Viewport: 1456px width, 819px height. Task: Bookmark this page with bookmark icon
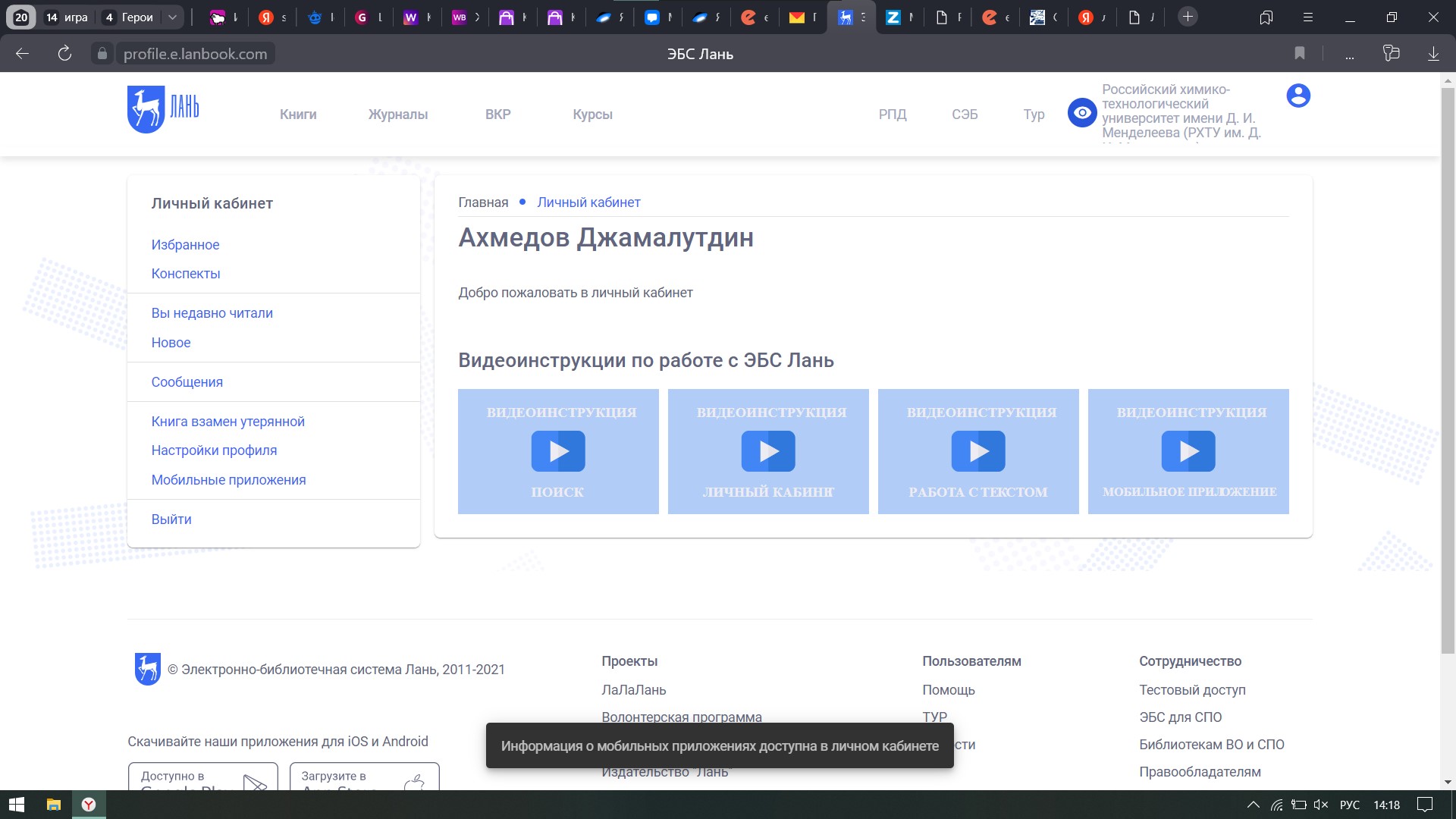pos(1300,53)
